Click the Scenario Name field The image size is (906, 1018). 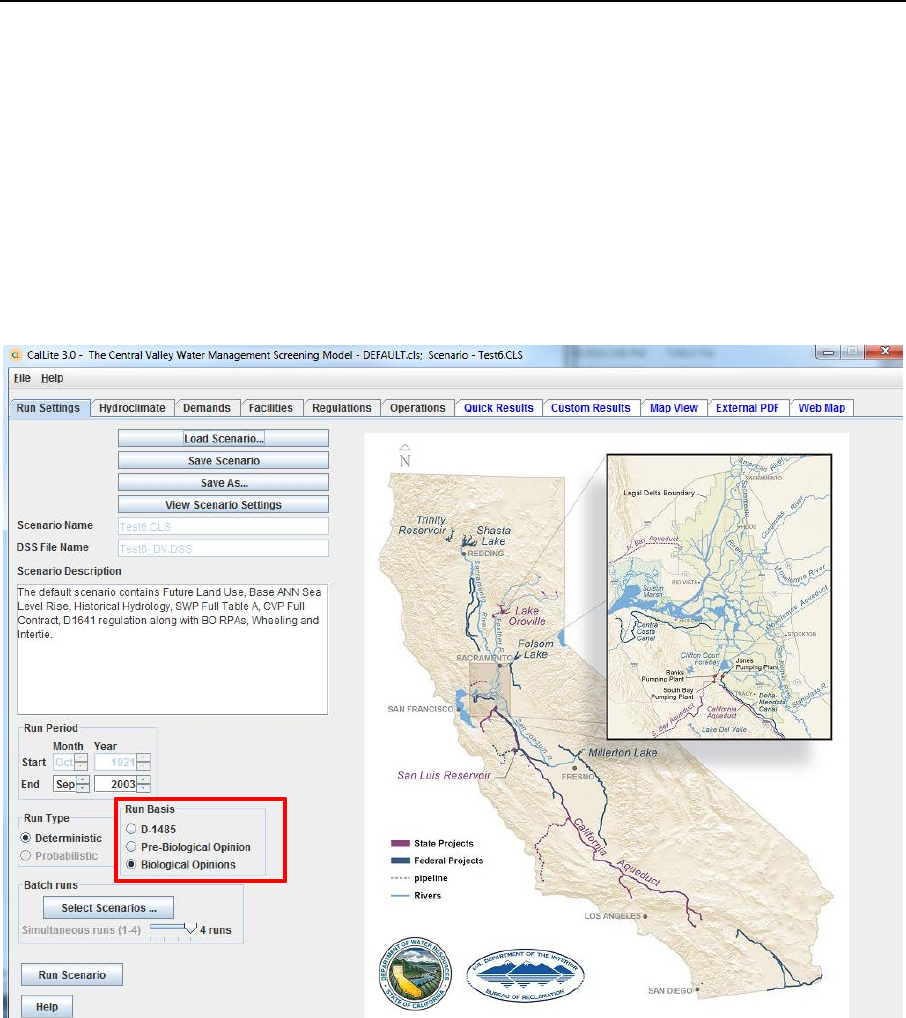coord(223,527)
